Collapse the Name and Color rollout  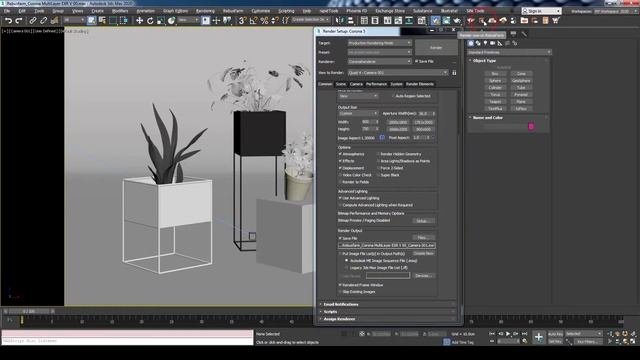pos(508,118)
